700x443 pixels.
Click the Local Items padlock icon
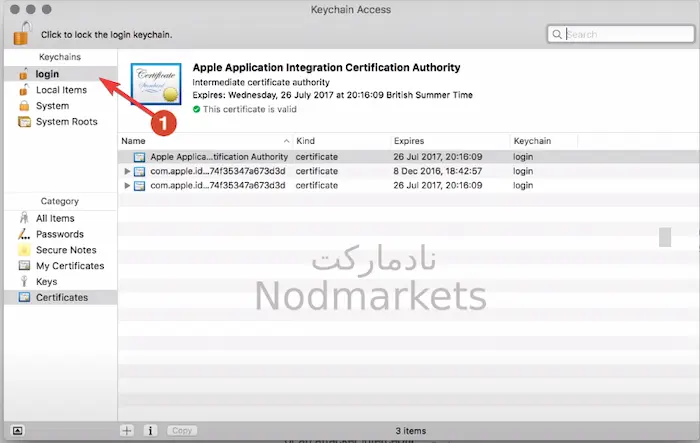click(24, 90)
